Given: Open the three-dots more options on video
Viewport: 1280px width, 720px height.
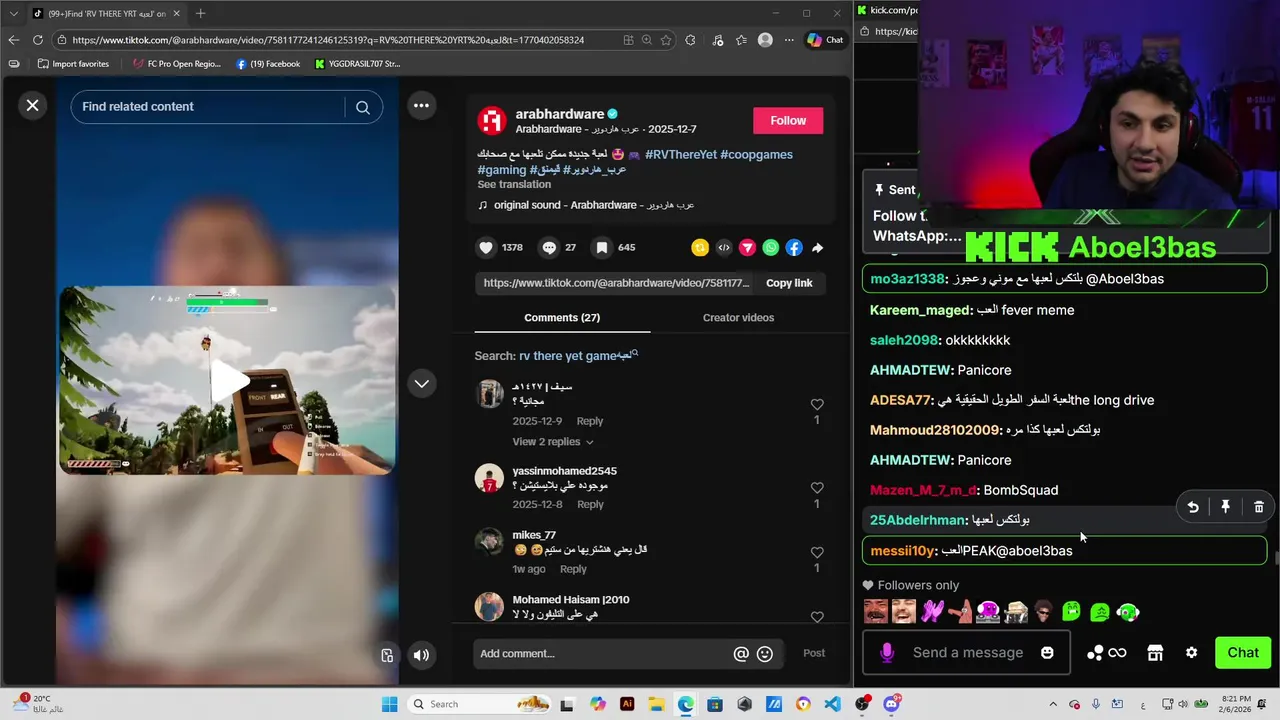Looking at the screenshot, I should point(421,106).
